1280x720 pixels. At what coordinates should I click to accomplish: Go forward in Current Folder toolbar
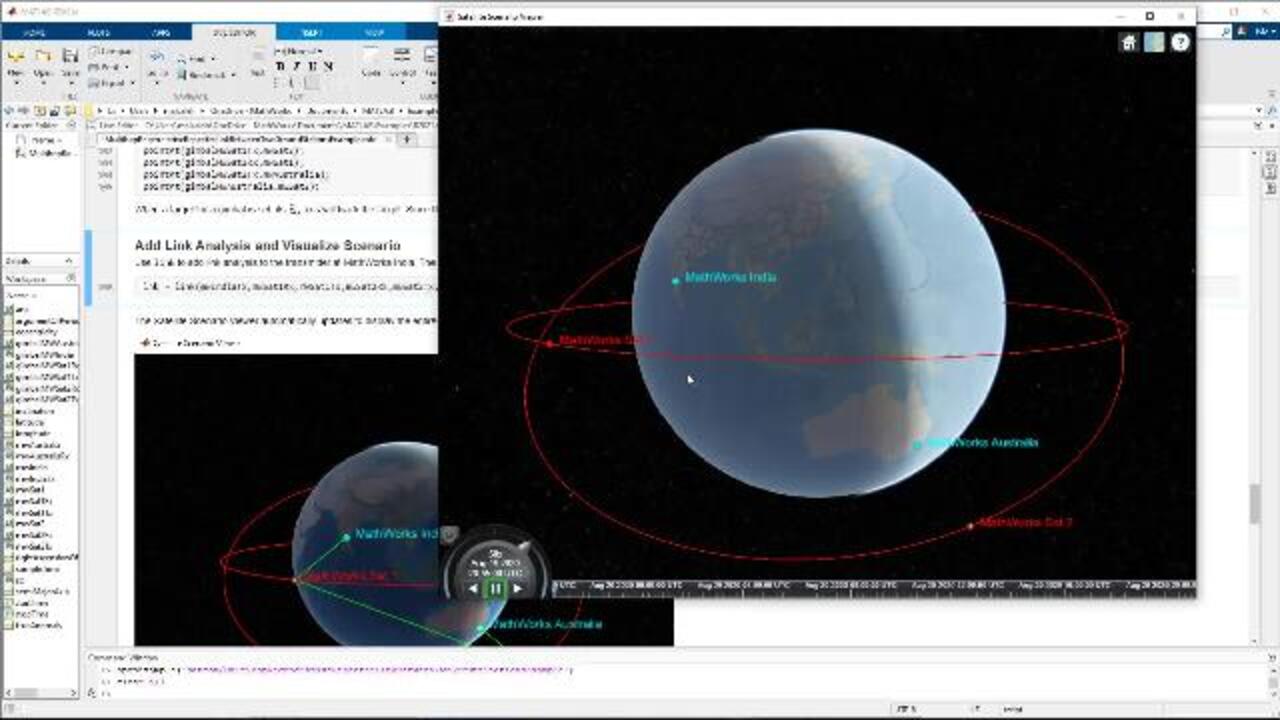point(24,111)
